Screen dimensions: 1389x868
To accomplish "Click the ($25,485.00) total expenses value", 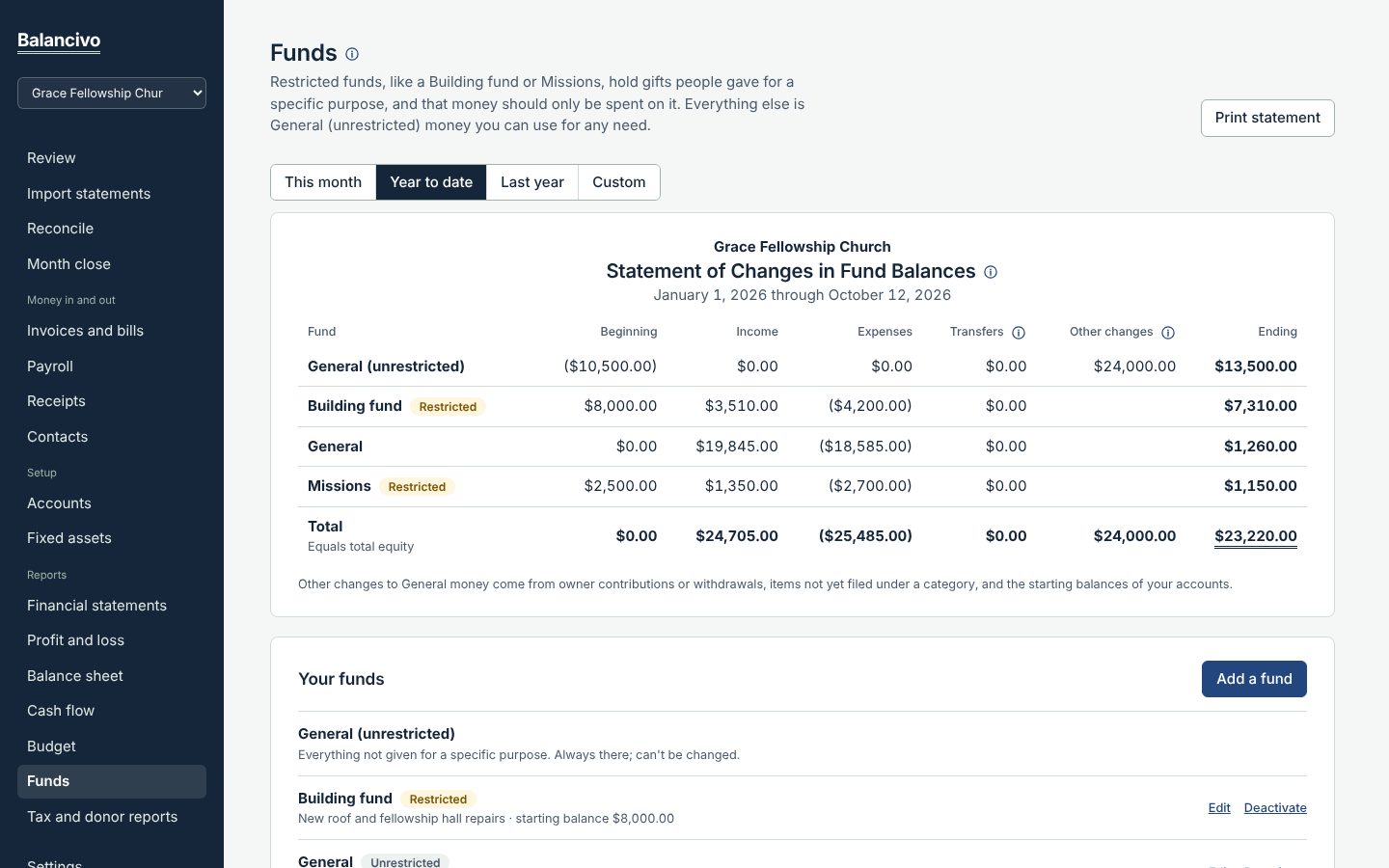I will click(865, 536).
